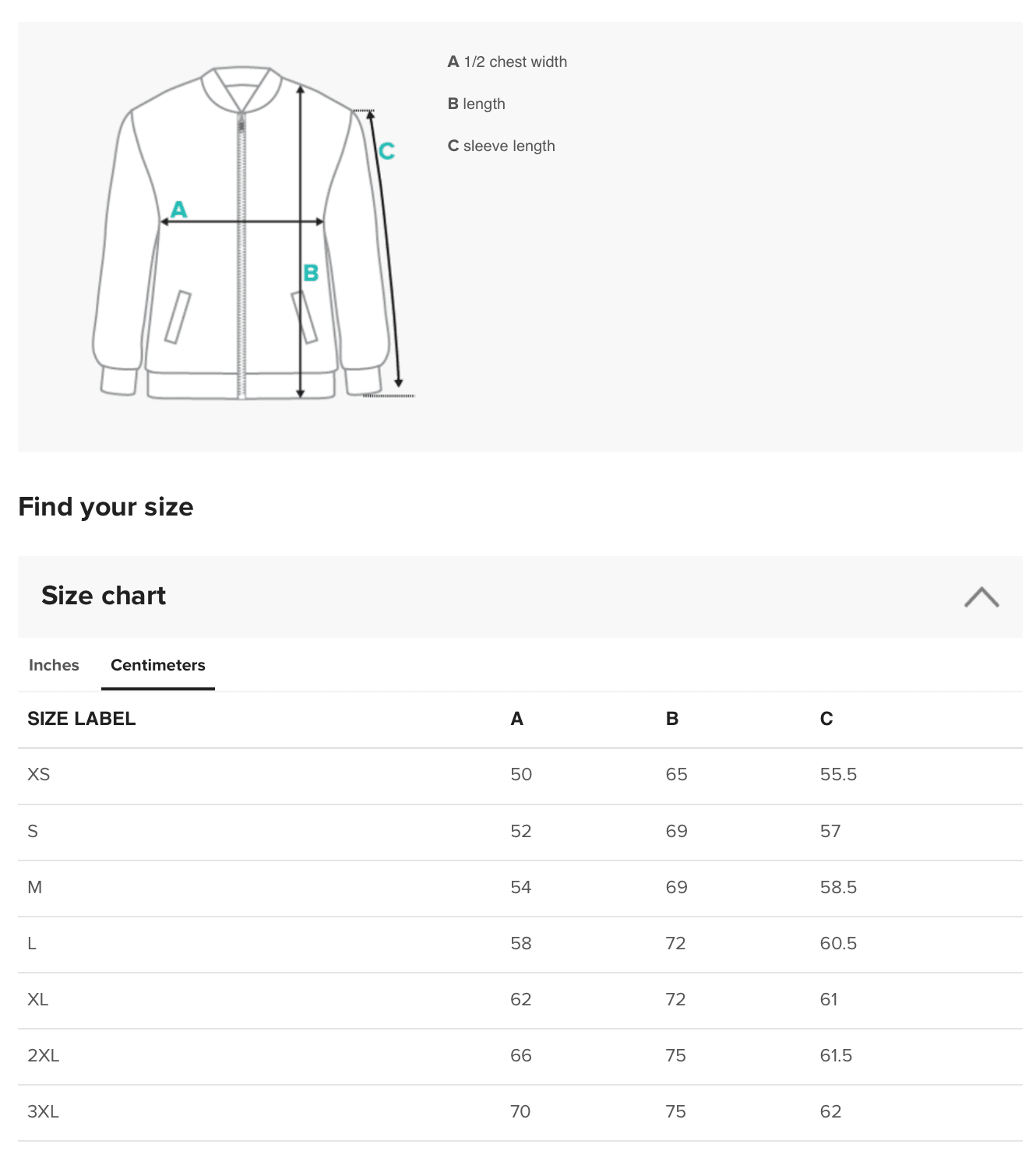Click the C sleeve length legend entry
Screen dimensions: 1036x1151
(x=501, y=146)
